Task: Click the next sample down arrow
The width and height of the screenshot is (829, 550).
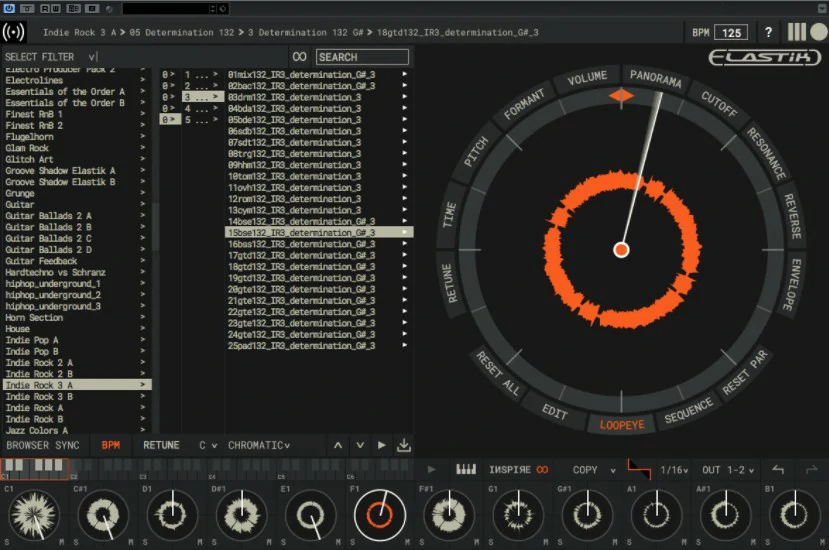Action: click(360, 445)
